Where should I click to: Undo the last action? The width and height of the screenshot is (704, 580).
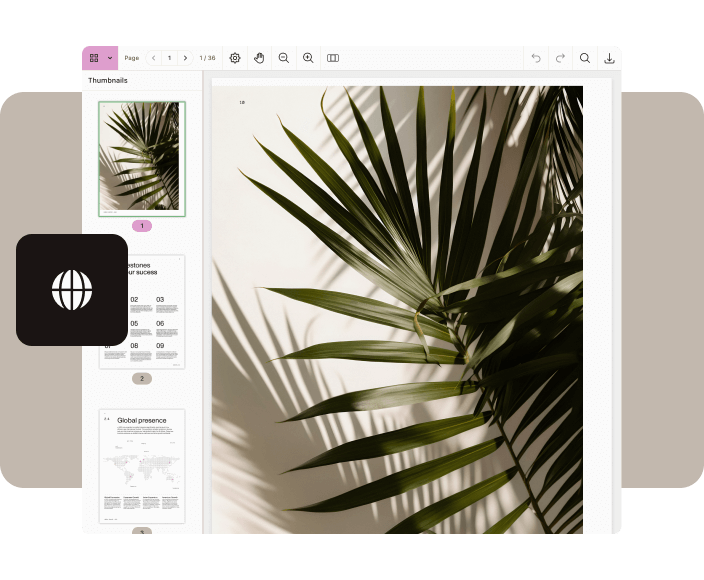536,58
